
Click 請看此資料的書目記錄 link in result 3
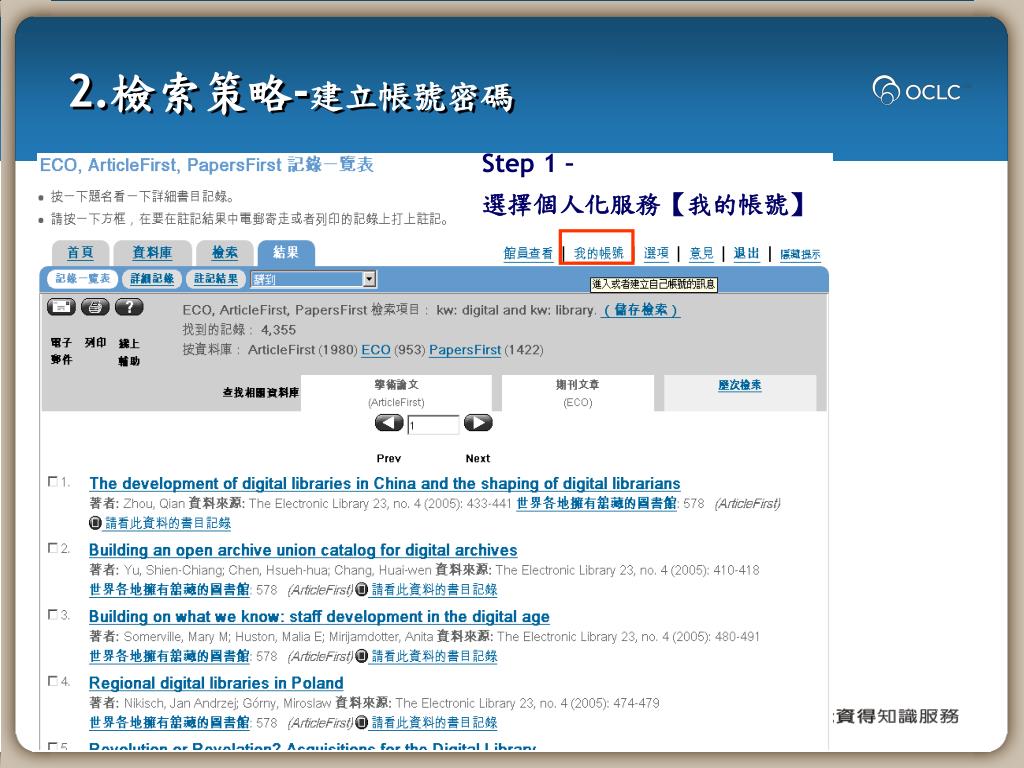[x=434, y=656]
